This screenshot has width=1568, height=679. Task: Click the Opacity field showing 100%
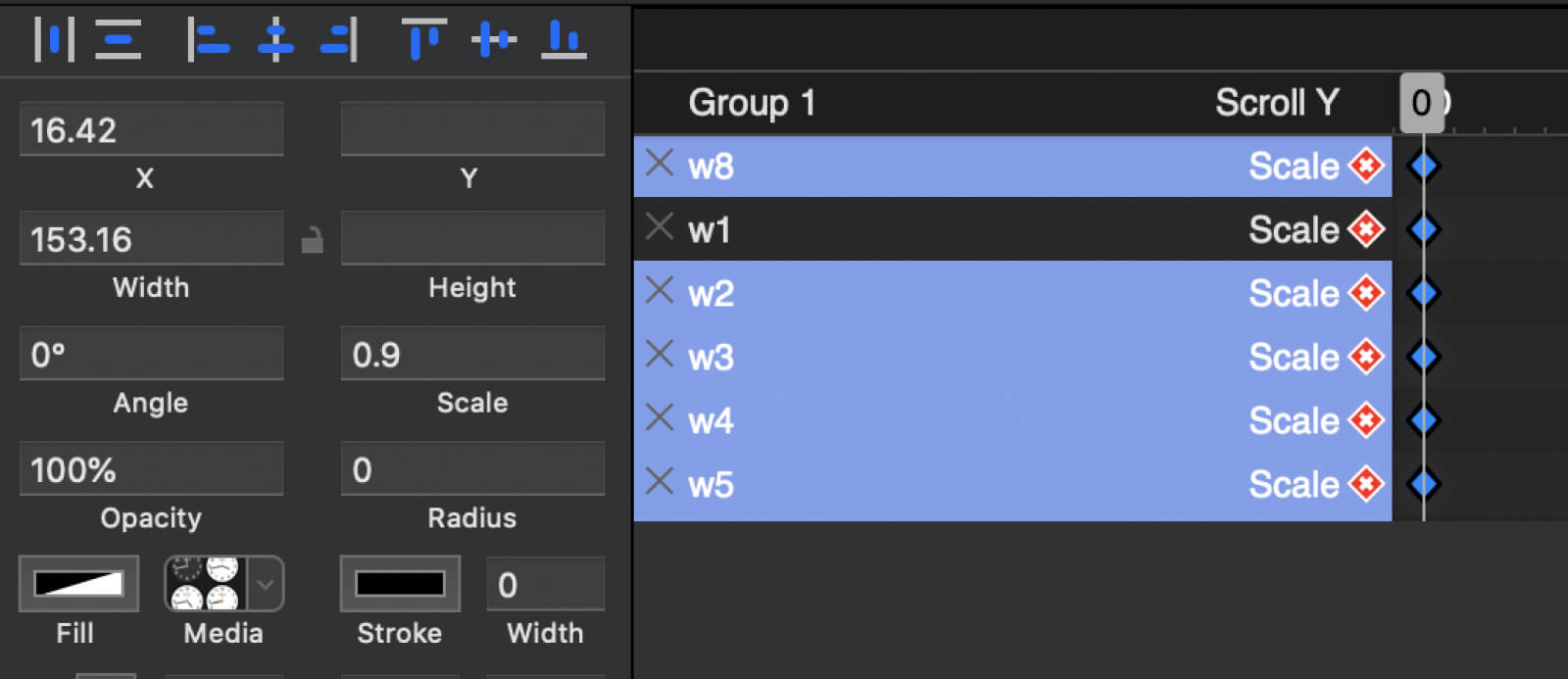coord(151,470)
